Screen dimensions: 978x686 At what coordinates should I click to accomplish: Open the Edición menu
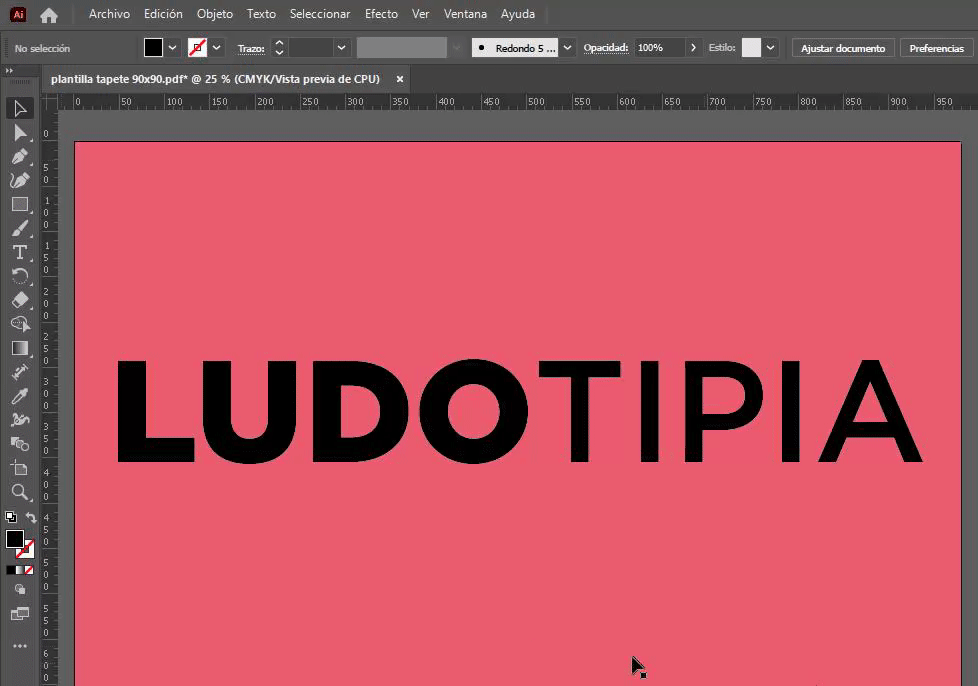tap(163, 14)
